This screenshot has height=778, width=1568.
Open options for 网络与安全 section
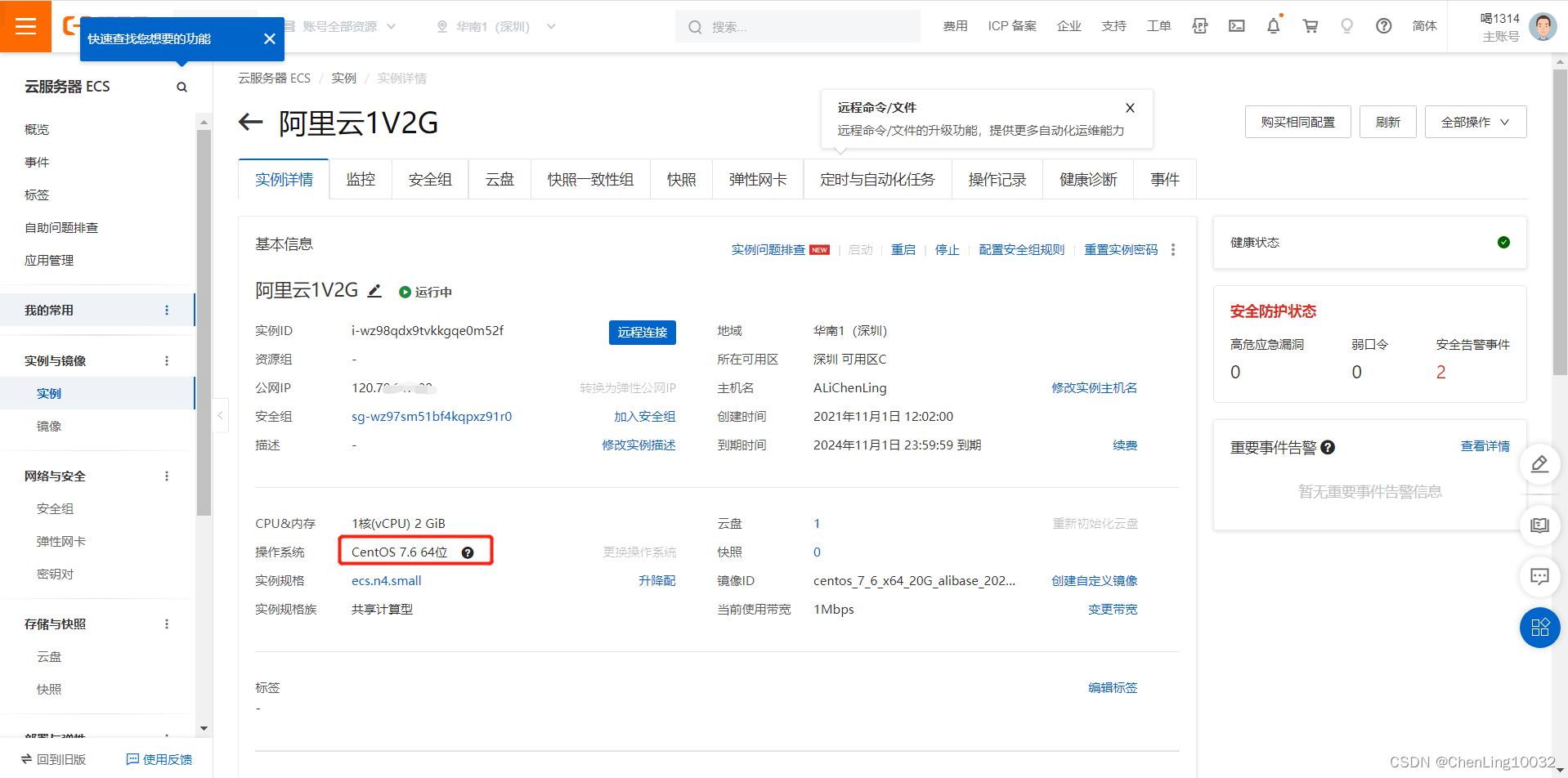(x=167, y=476)
